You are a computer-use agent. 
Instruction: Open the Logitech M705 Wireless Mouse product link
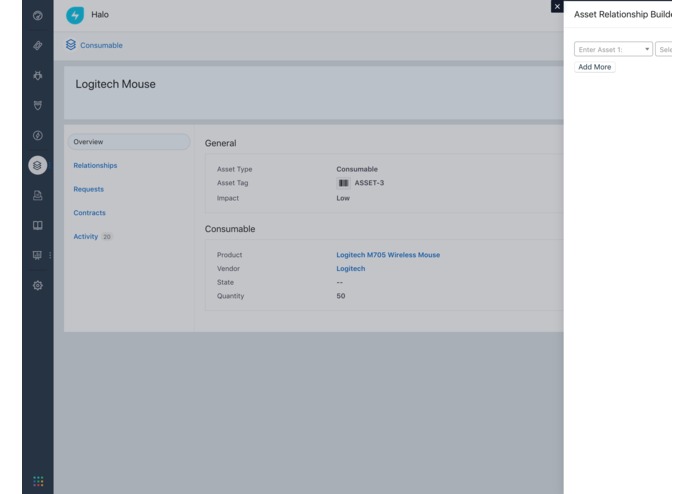click(388, 255)
